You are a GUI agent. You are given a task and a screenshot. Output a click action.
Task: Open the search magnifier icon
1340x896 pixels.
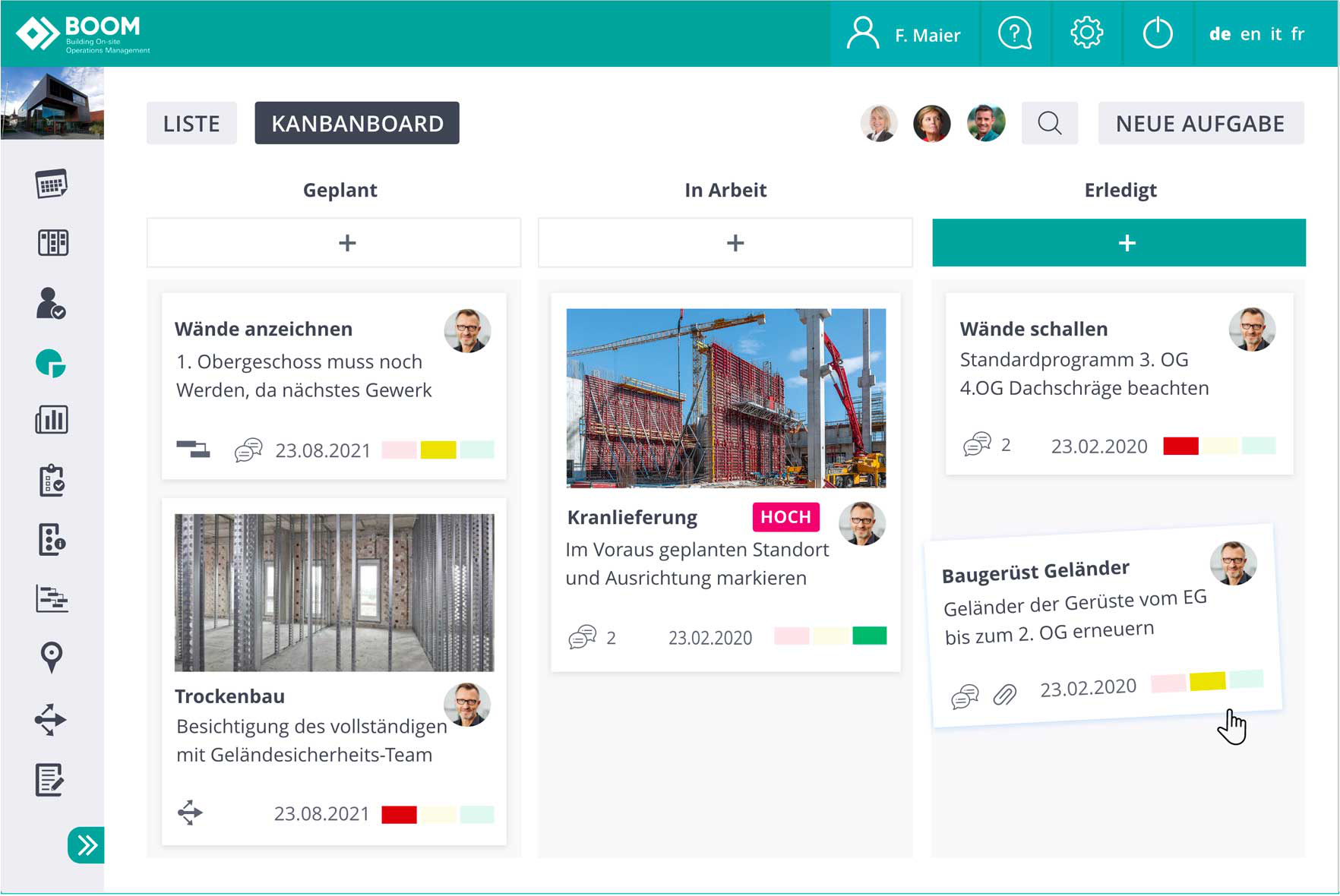(x=1049, y=123)
